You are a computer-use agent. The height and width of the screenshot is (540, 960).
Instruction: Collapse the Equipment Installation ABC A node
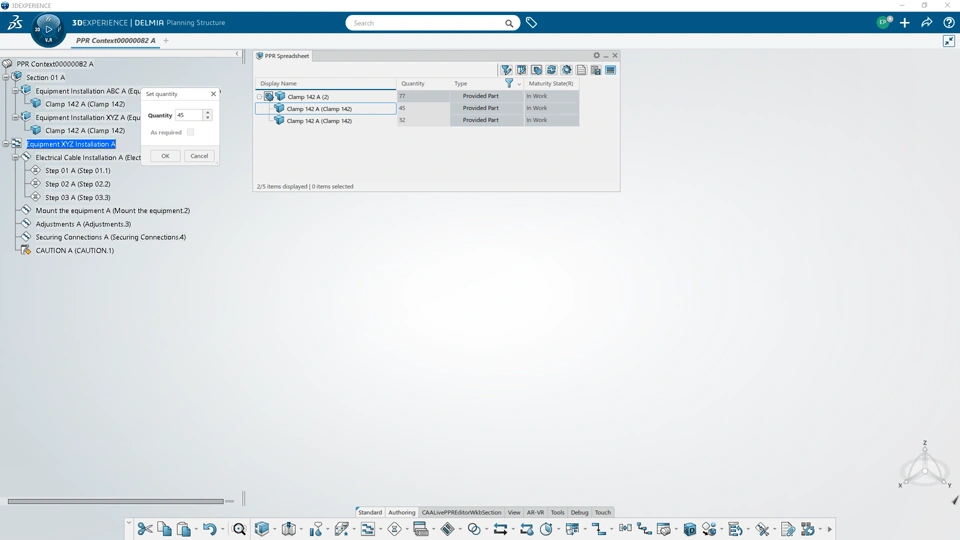15,91
